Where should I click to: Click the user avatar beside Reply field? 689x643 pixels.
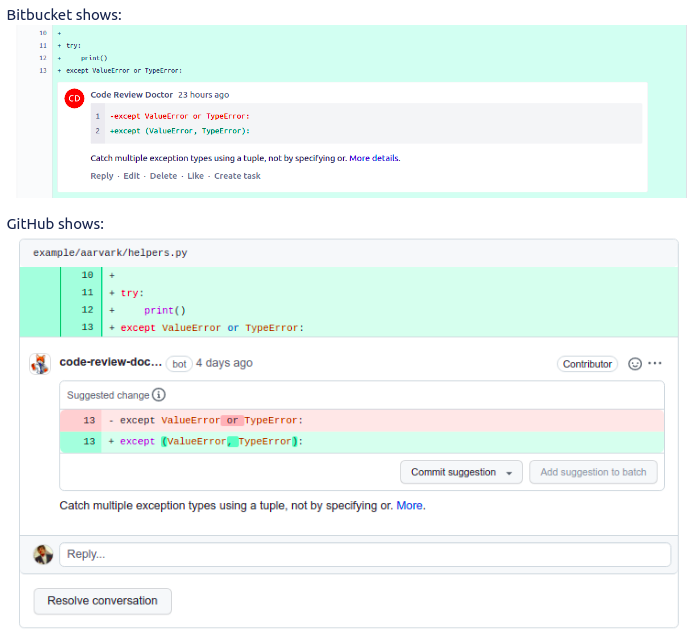click(43, 554)
